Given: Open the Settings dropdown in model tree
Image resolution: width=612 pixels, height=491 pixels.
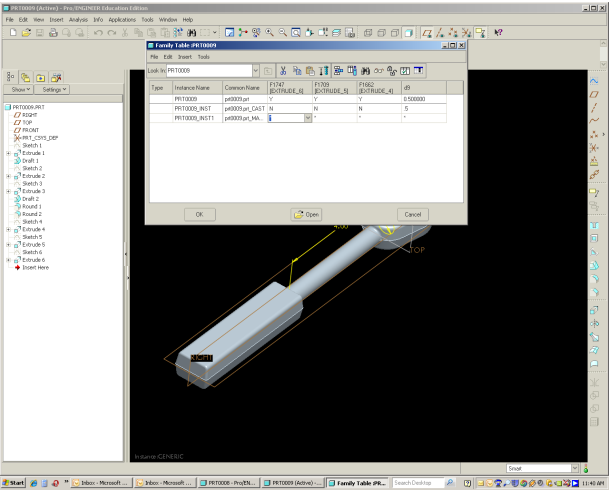Looking at the screenshot, I should (55, 90).
